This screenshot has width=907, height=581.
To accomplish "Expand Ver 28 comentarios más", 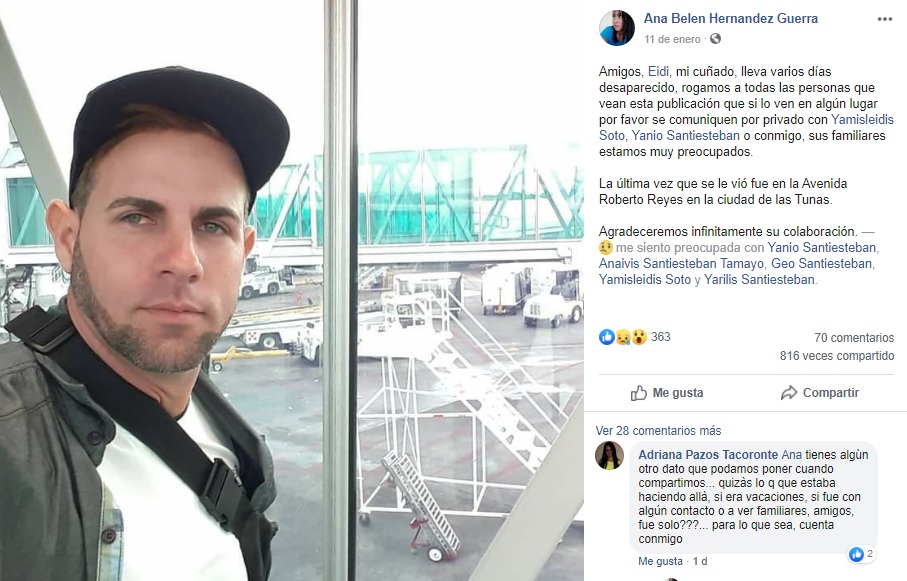I will (658, 431).
